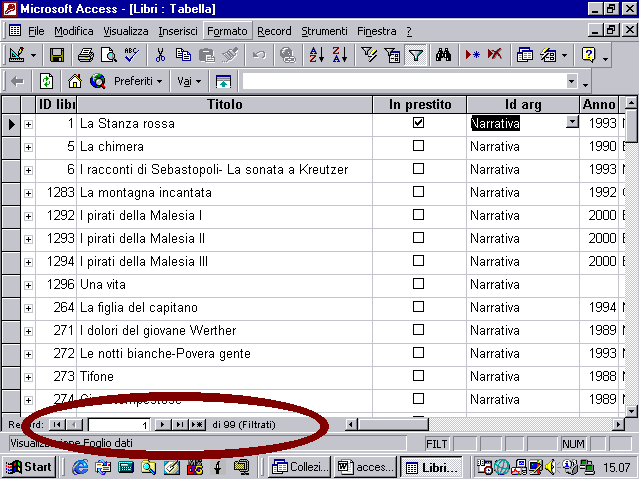This screenshot has width=639, height=479.
Task: Open the Id arg dropdown for Narrativa
Action: pyautogui.click(x=572, y=122)
